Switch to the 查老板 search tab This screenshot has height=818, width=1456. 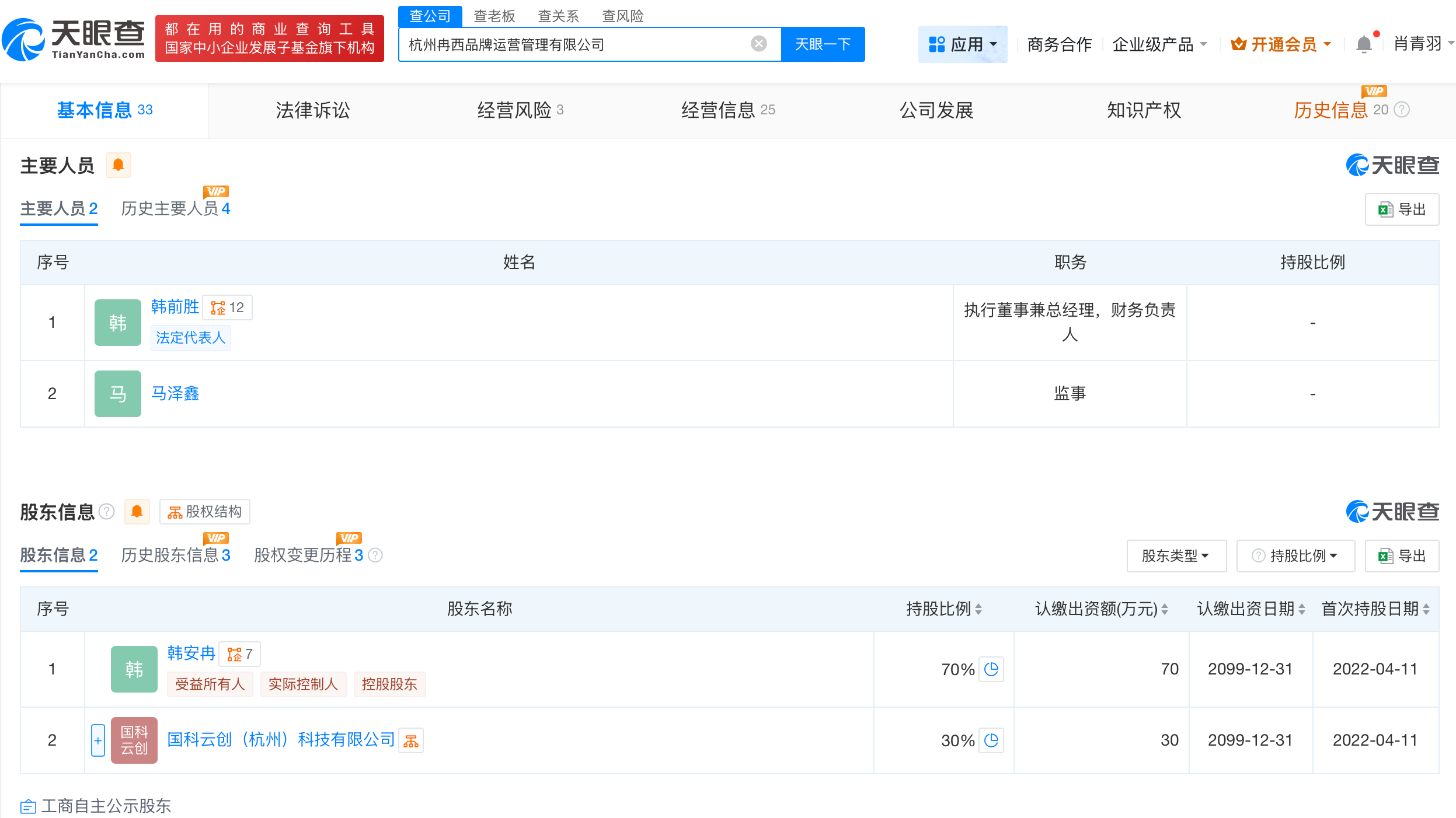[494, 16]
